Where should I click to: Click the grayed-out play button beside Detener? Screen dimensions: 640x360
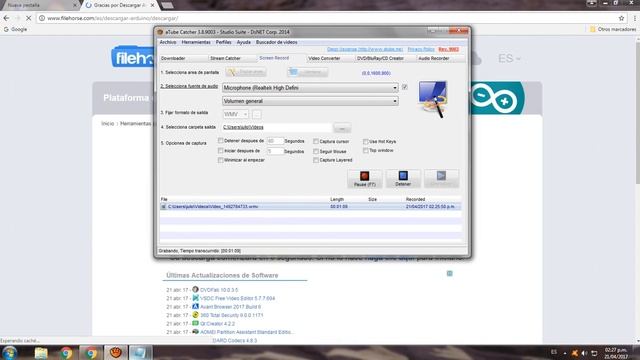441,179
